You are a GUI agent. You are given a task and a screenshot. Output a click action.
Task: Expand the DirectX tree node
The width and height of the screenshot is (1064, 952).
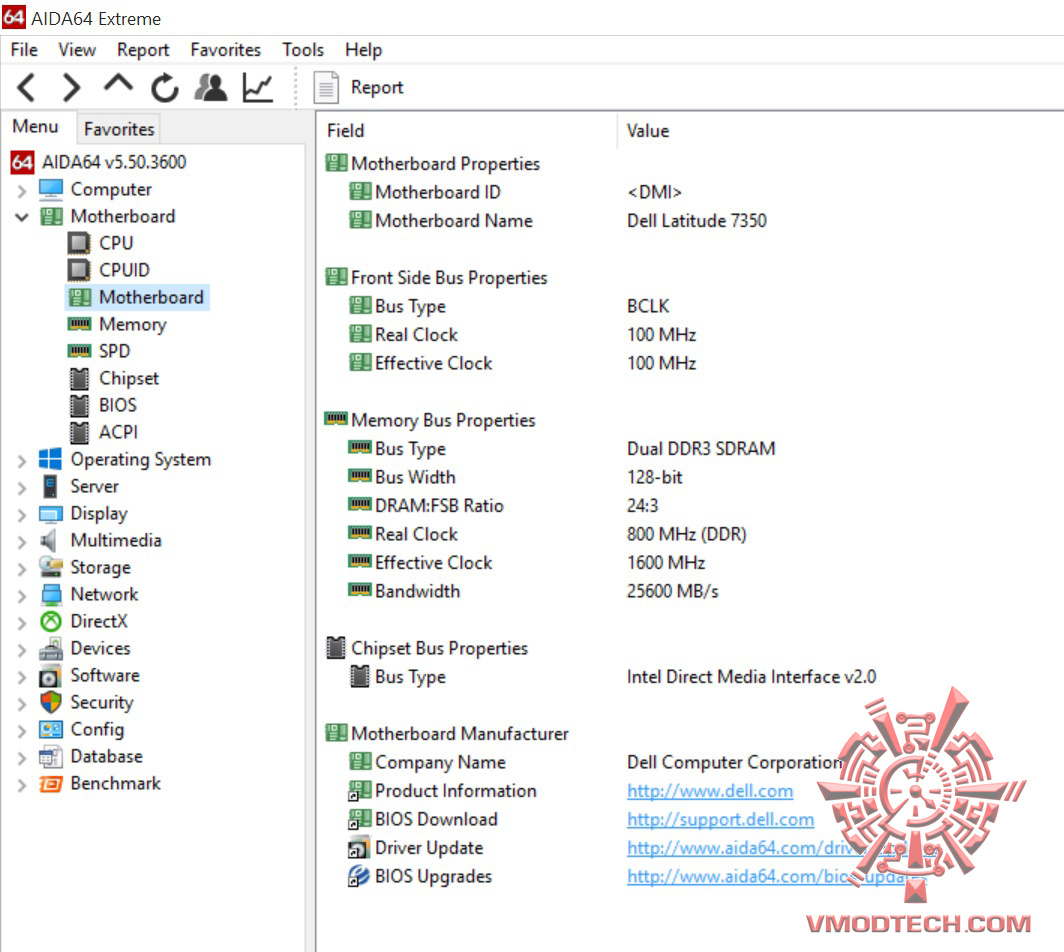tap(22, 623)
